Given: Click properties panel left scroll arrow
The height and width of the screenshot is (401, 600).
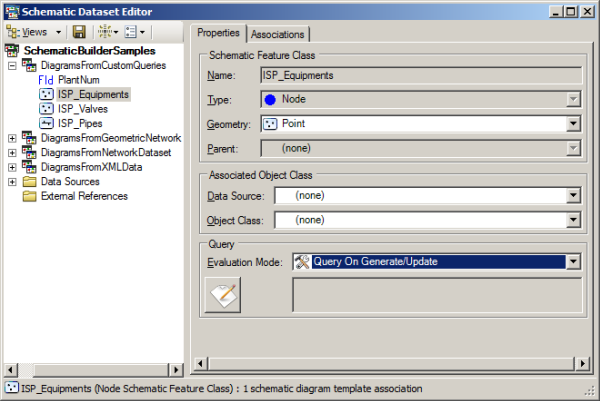Looking at the screenshot, I should [201, 363].
